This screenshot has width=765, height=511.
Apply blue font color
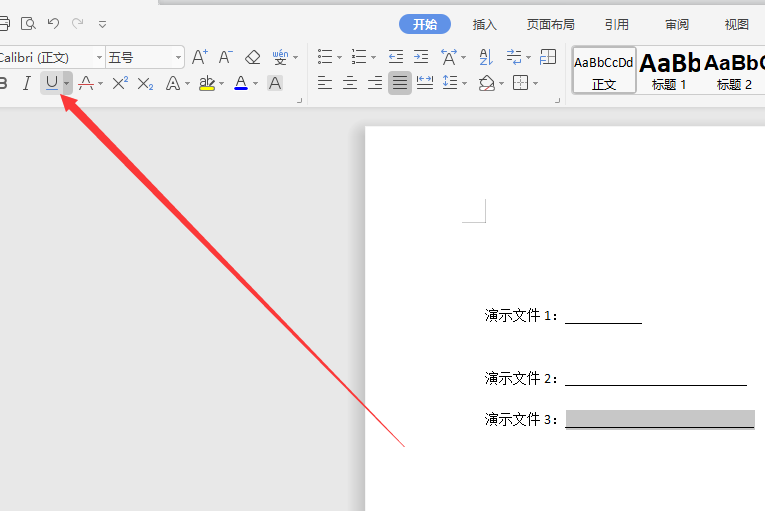click(241, 83)
